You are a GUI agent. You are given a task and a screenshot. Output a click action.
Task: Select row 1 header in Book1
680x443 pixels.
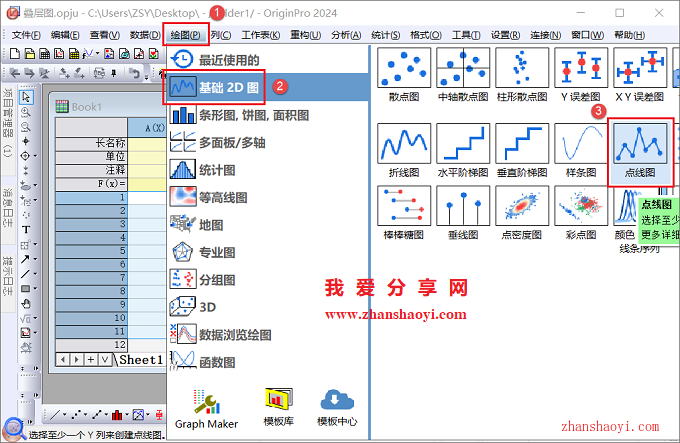pyautogui.click(x=92, y=198)
